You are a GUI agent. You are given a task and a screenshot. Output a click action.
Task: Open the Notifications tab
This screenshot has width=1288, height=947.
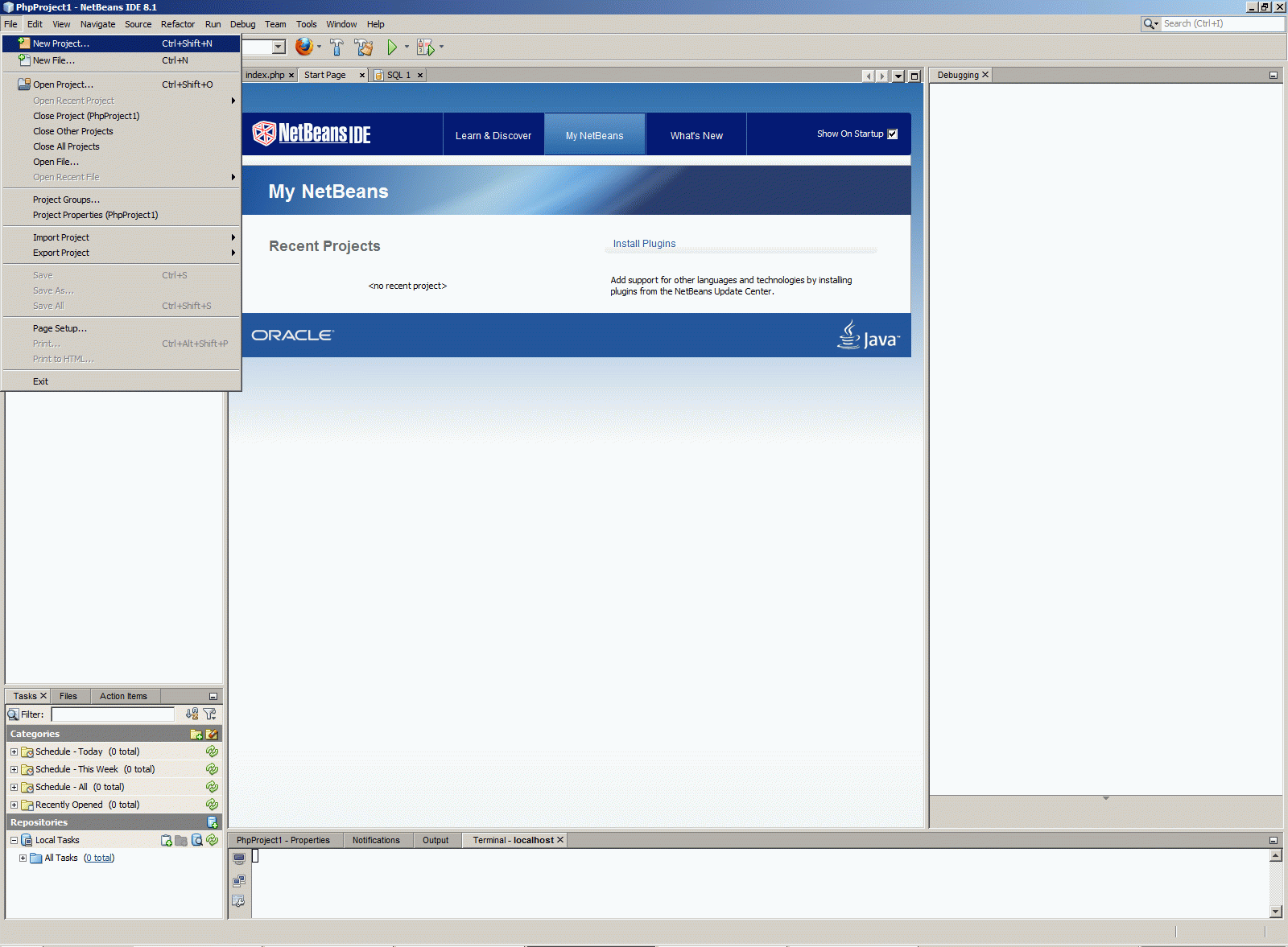376,840
